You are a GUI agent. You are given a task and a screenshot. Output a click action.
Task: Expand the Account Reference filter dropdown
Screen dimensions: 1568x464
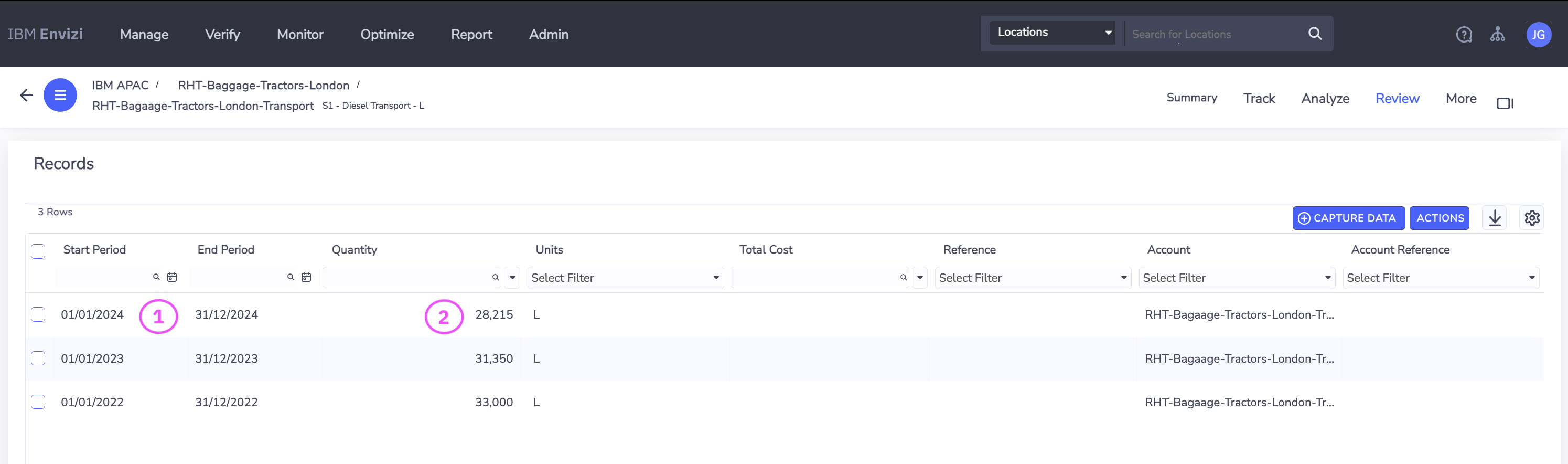click(1440, 278)
